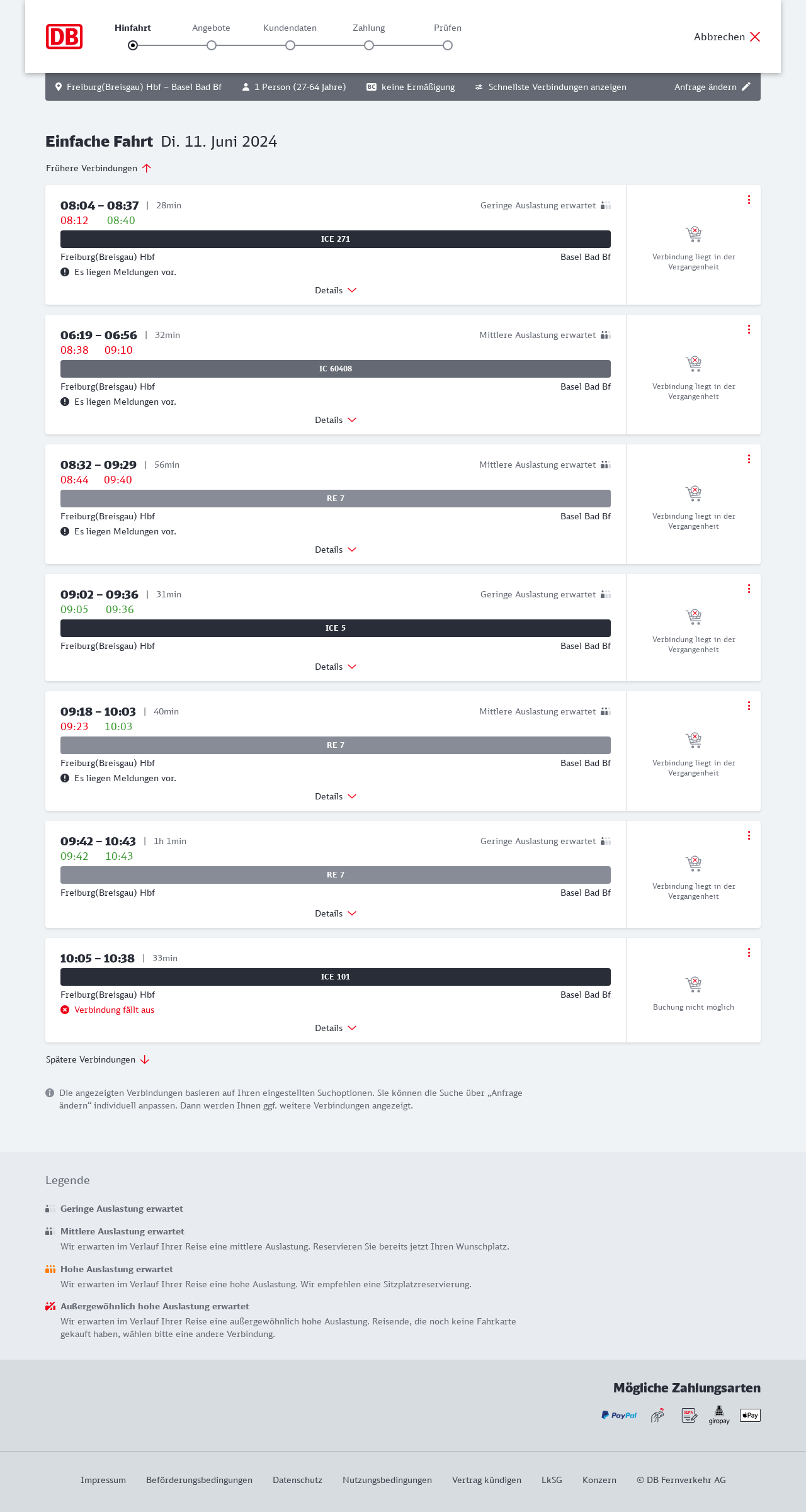Click the DB logo
This screenshot has width=806, height=1512.
[x=64, y=37]
